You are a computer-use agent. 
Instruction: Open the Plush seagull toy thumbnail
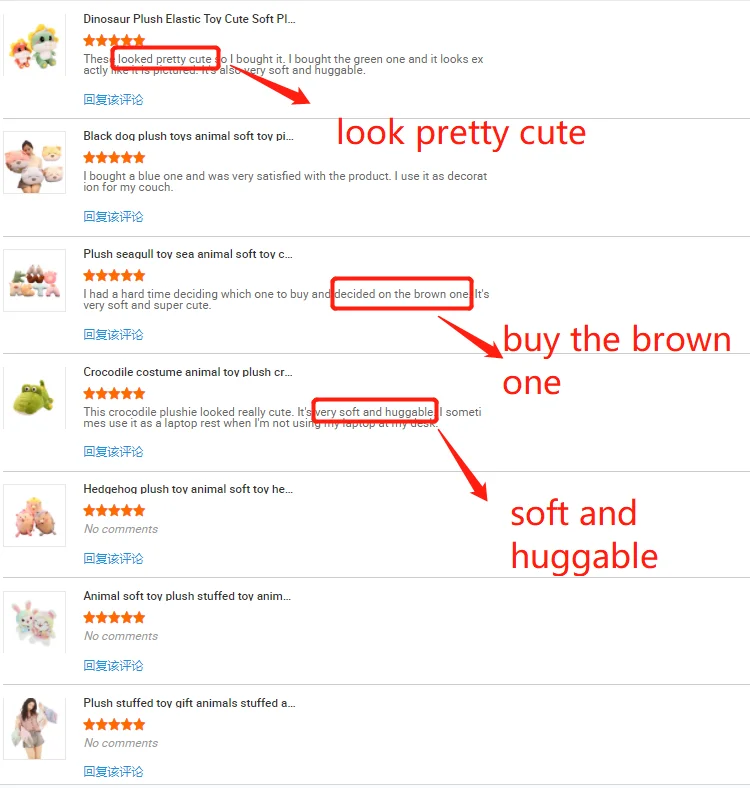34,280
